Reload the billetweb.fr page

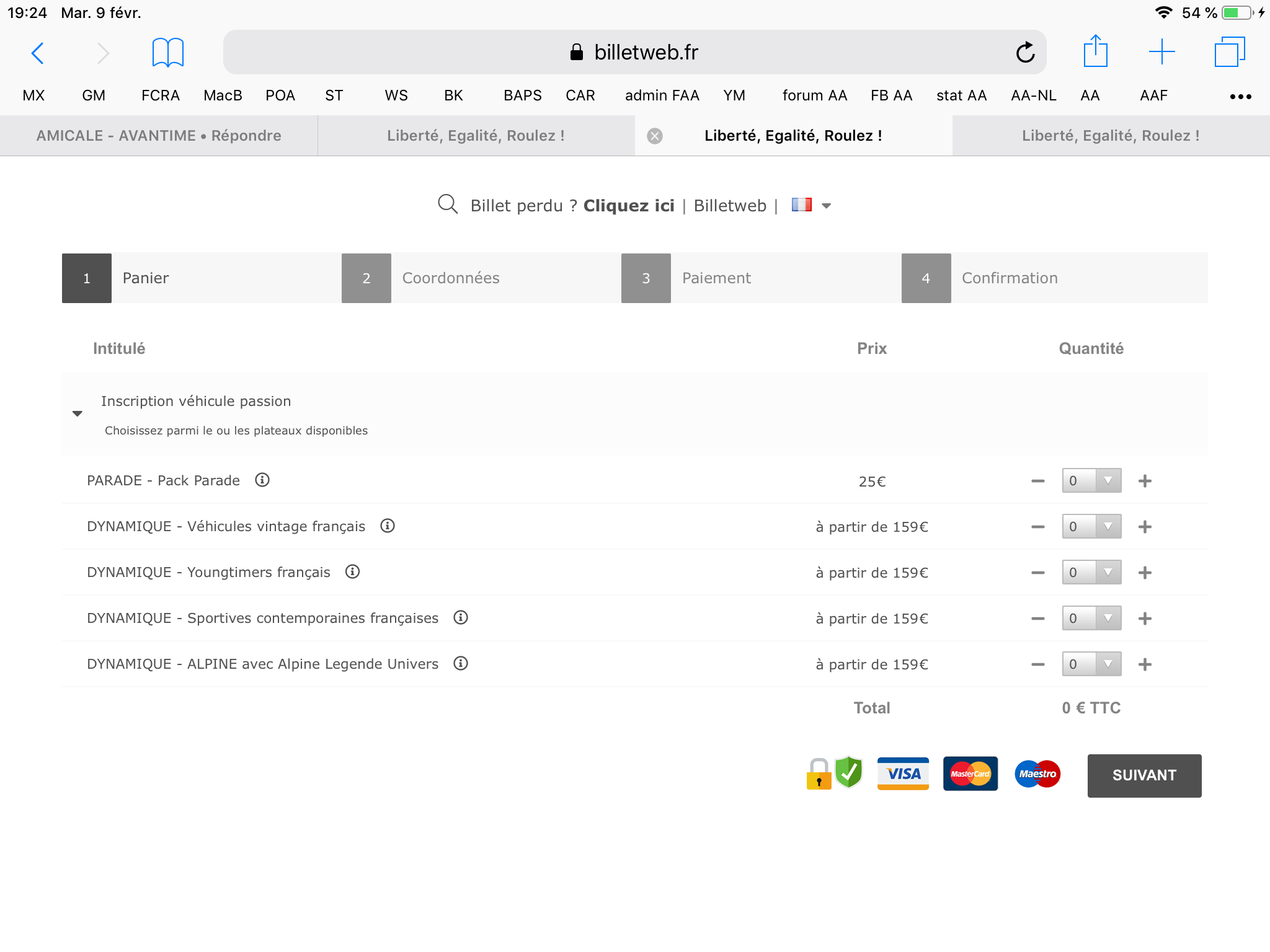(1025, 53)
